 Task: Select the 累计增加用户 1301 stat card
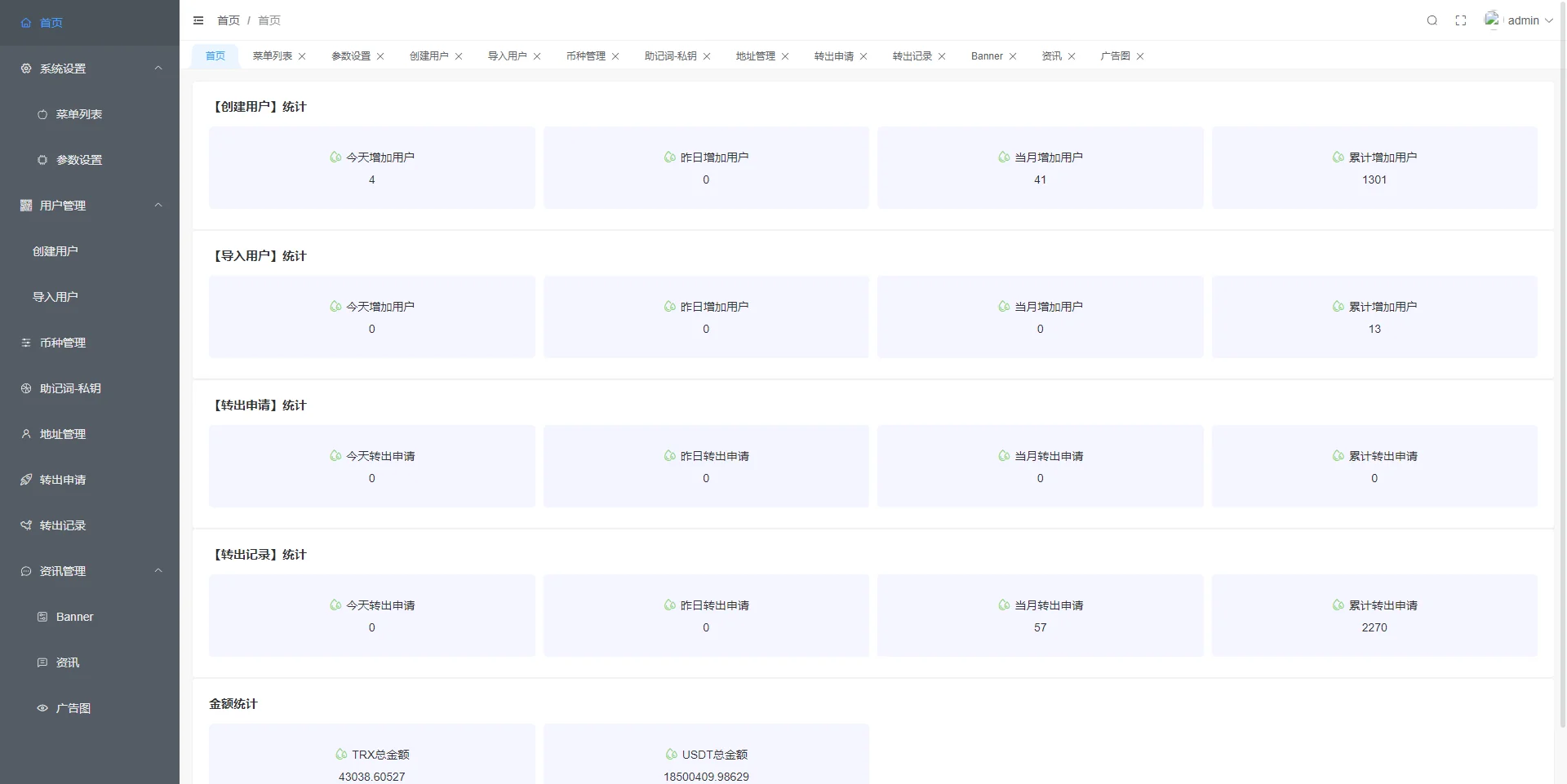point(1374,167)
